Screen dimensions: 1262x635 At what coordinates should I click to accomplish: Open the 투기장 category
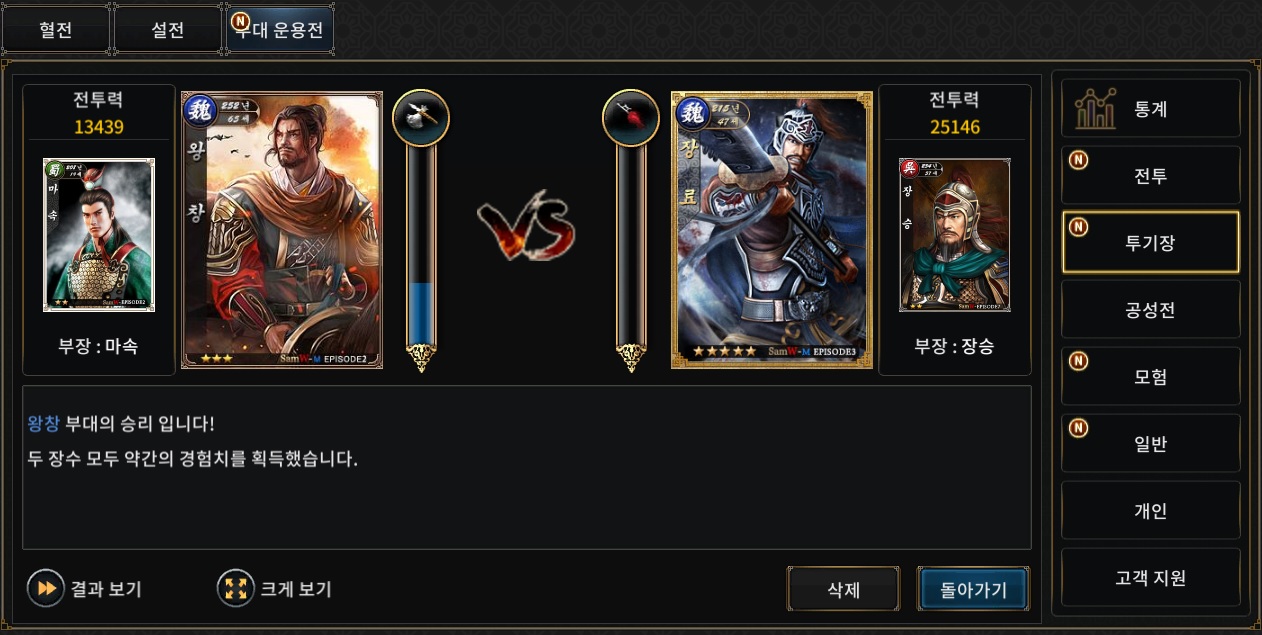[x=1151, y=242]
